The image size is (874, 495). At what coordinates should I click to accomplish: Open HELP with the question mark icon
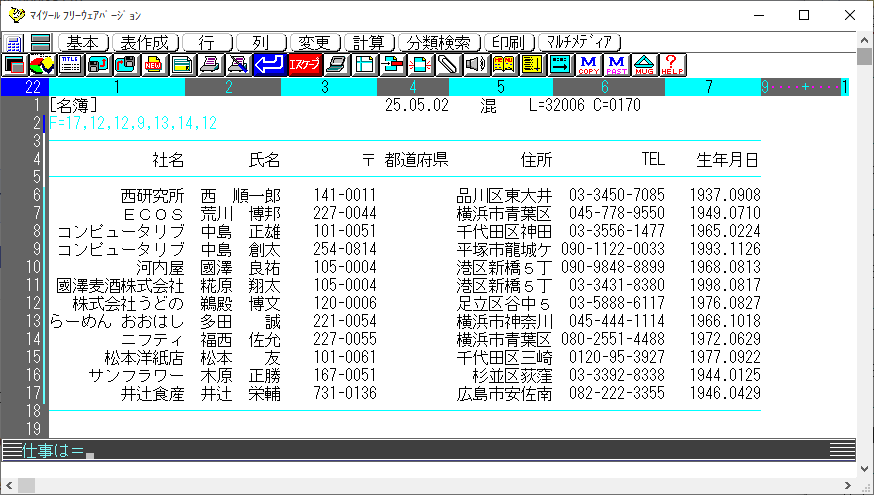coord(673,65)
